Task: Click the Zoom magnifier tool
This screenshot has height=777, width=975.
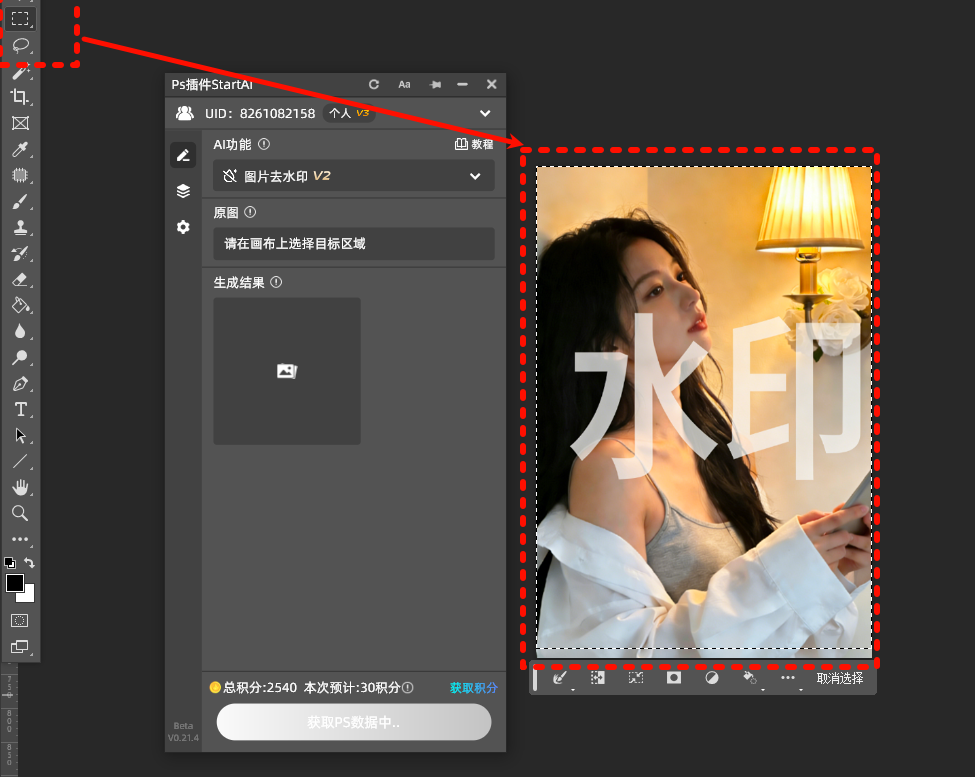Action: coord(20,513)
